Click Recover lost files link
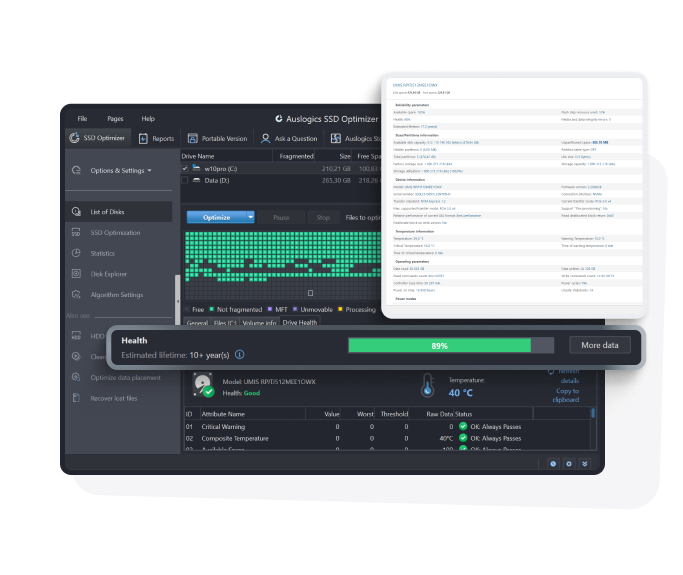Image resolution: width=683 pixels, height=575 pixels. point(114,399)
